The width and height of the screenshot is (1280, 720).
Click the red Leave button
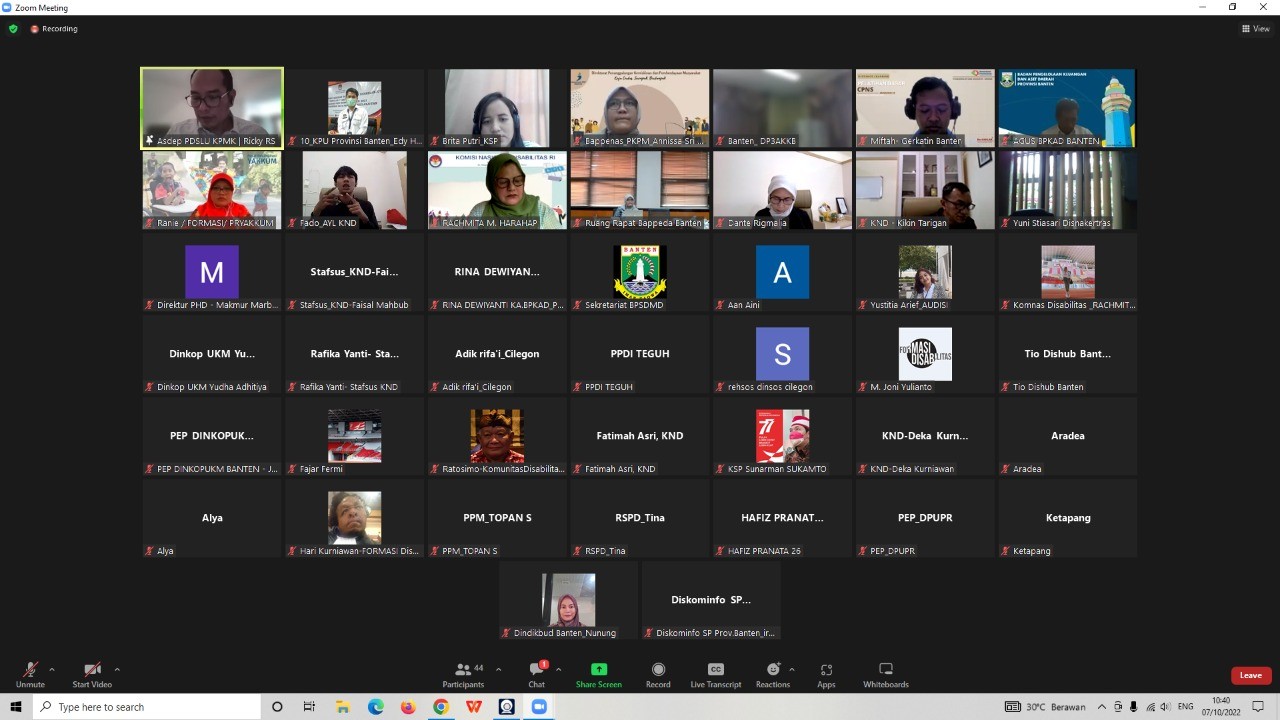point(1250,675)
